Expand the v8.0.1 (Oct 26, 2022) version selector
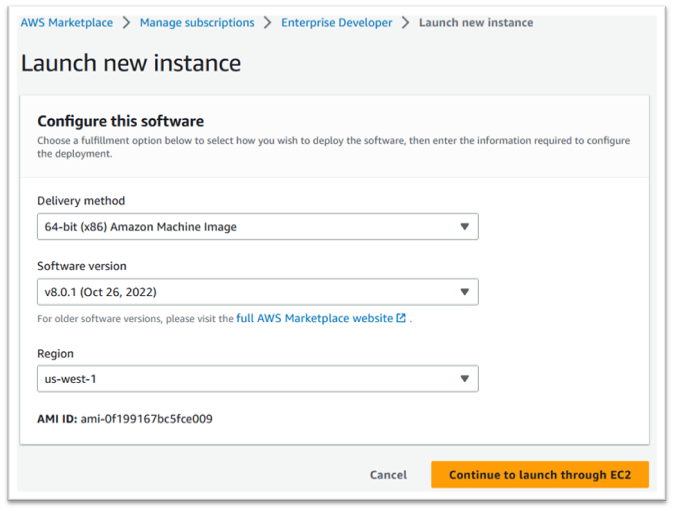 (257, 292)
